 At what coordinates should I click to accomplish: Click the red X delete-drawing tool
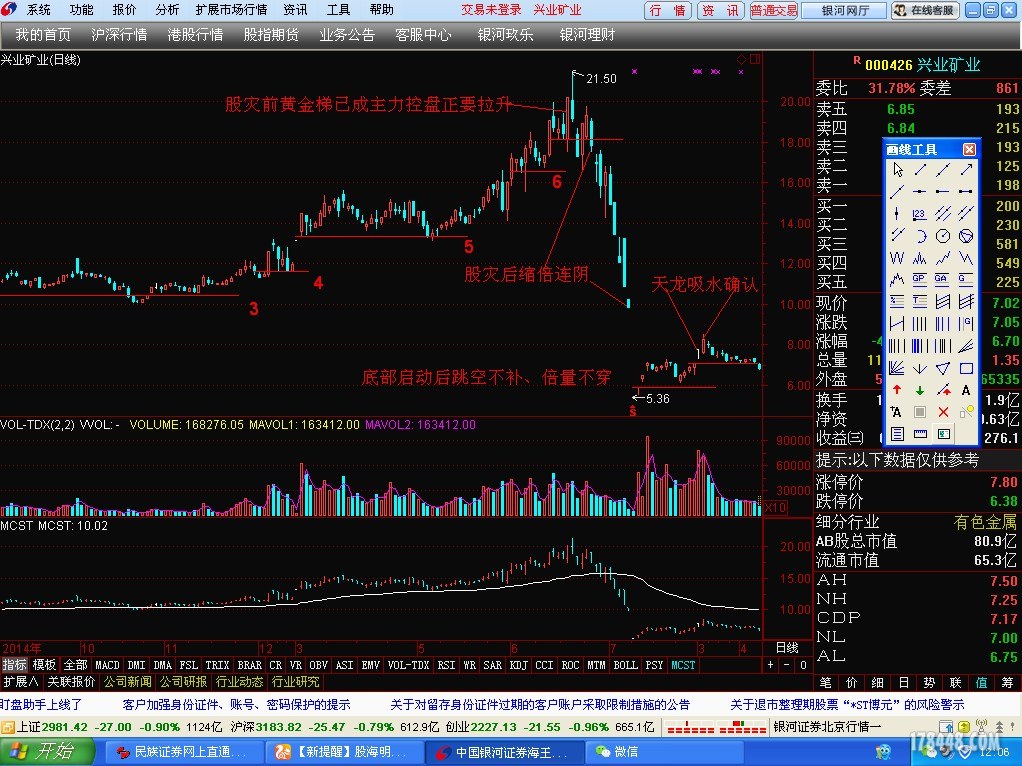(942, 412)
